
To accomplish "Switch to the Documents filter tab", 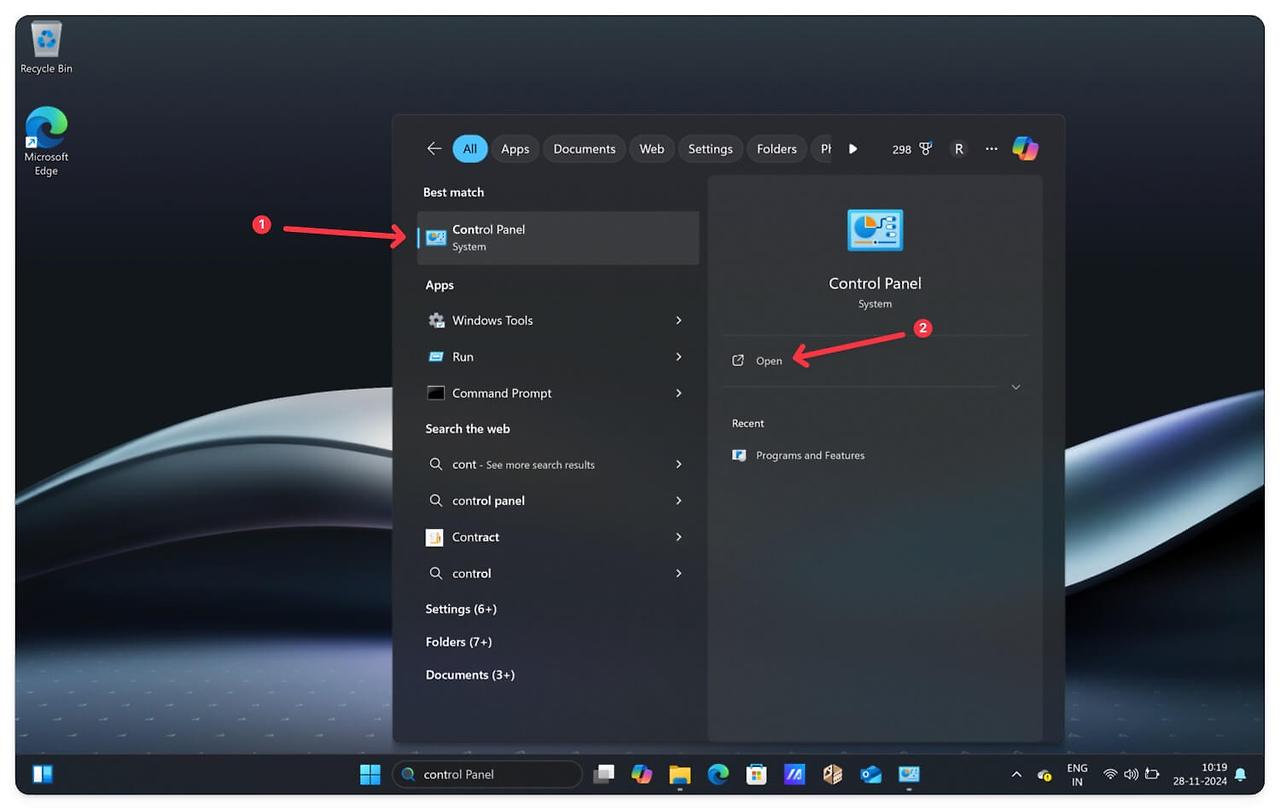I will (584, 149).
